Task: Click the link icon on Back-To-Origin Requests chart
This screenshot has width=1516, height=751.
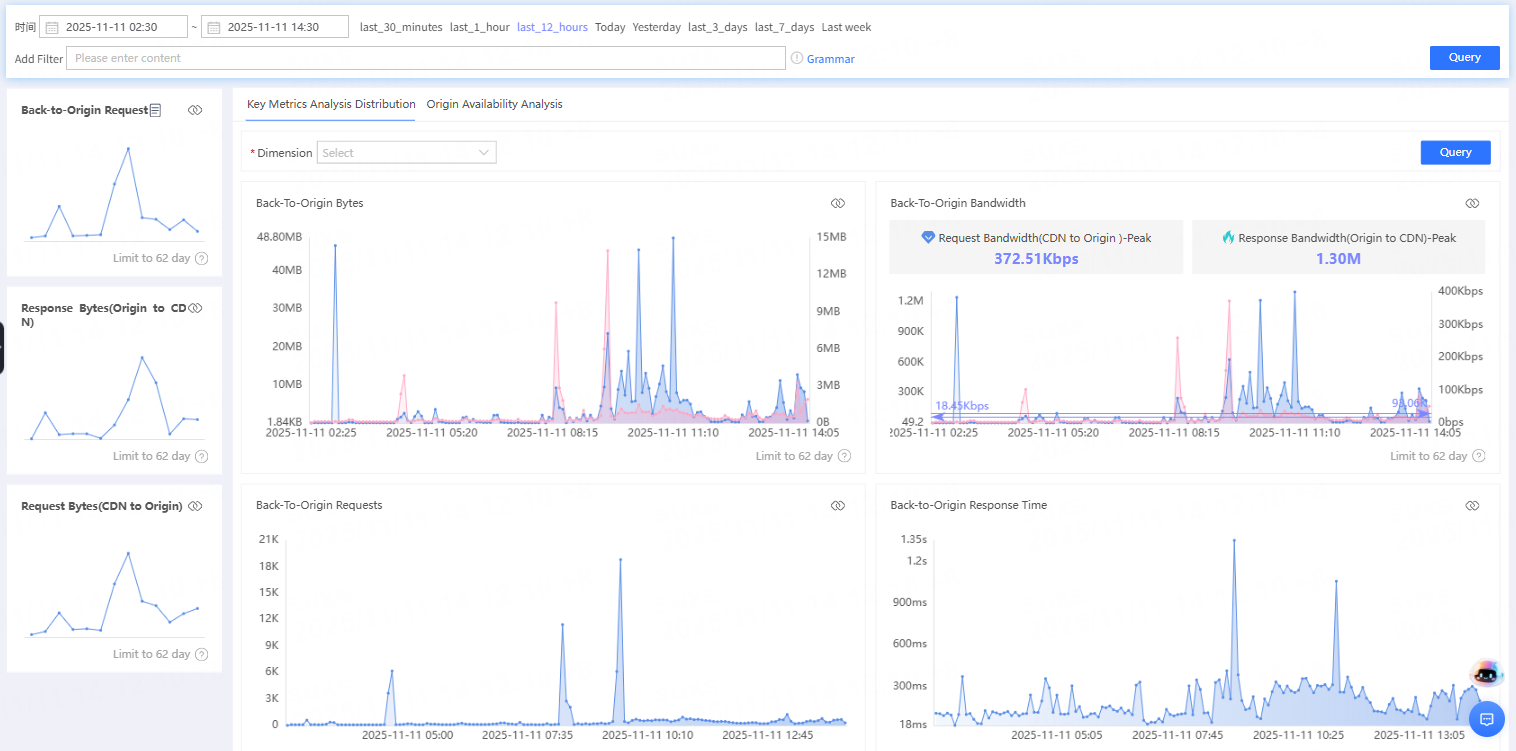Action: pos(838,505)
